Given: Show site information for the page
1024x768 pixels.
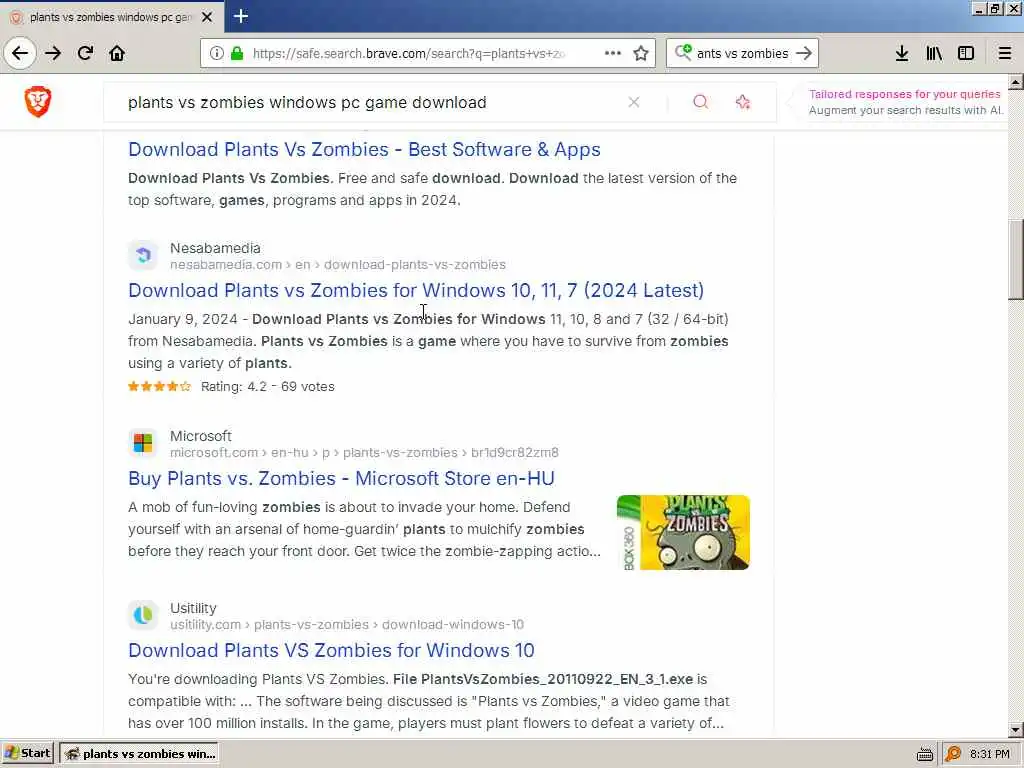Looking at the screenshot, I should 216,53.
